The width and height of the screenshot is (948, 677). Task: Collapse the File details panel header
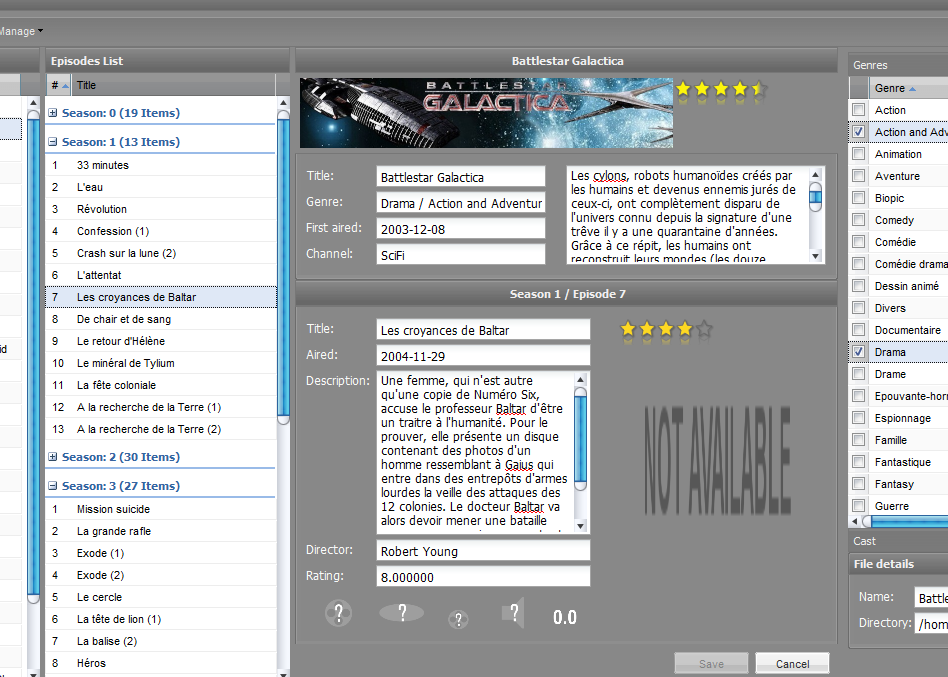[898, 564]
